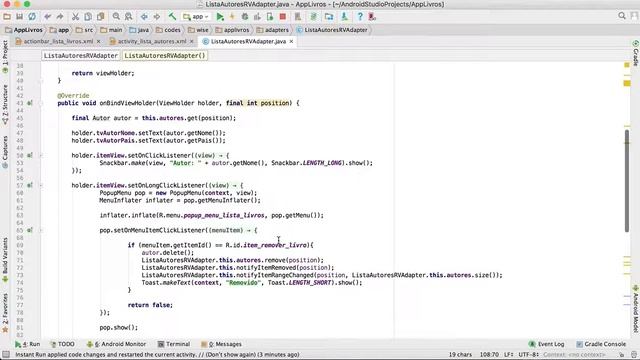Viewport: 640px width, 360px height.
Task: Click the Find magnifier icon
Action: click(x=116, y=17)
